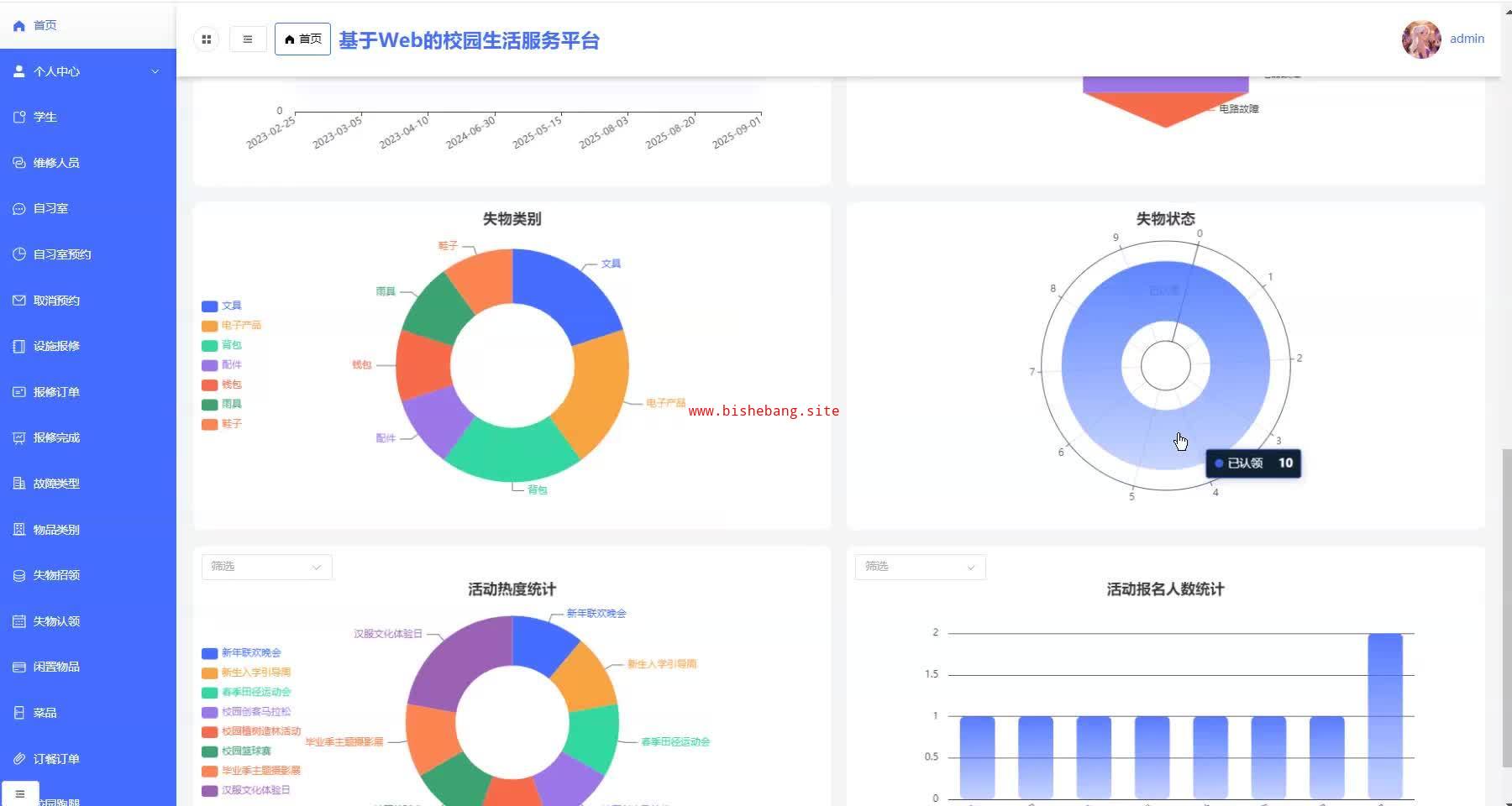
Task: Click the grid view icon in header
Action: 206,39
